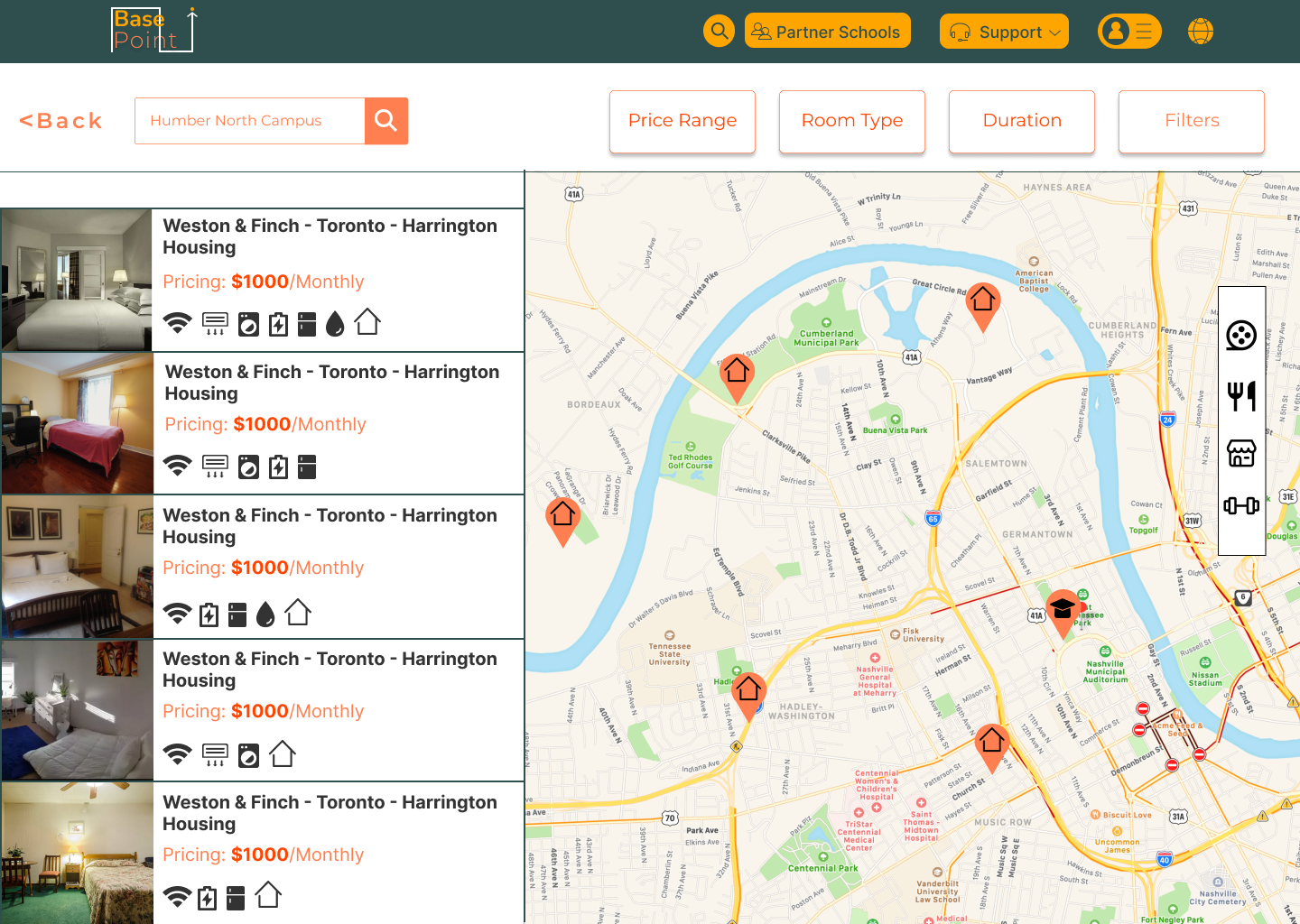Open the user account menu

[1129, 31]
